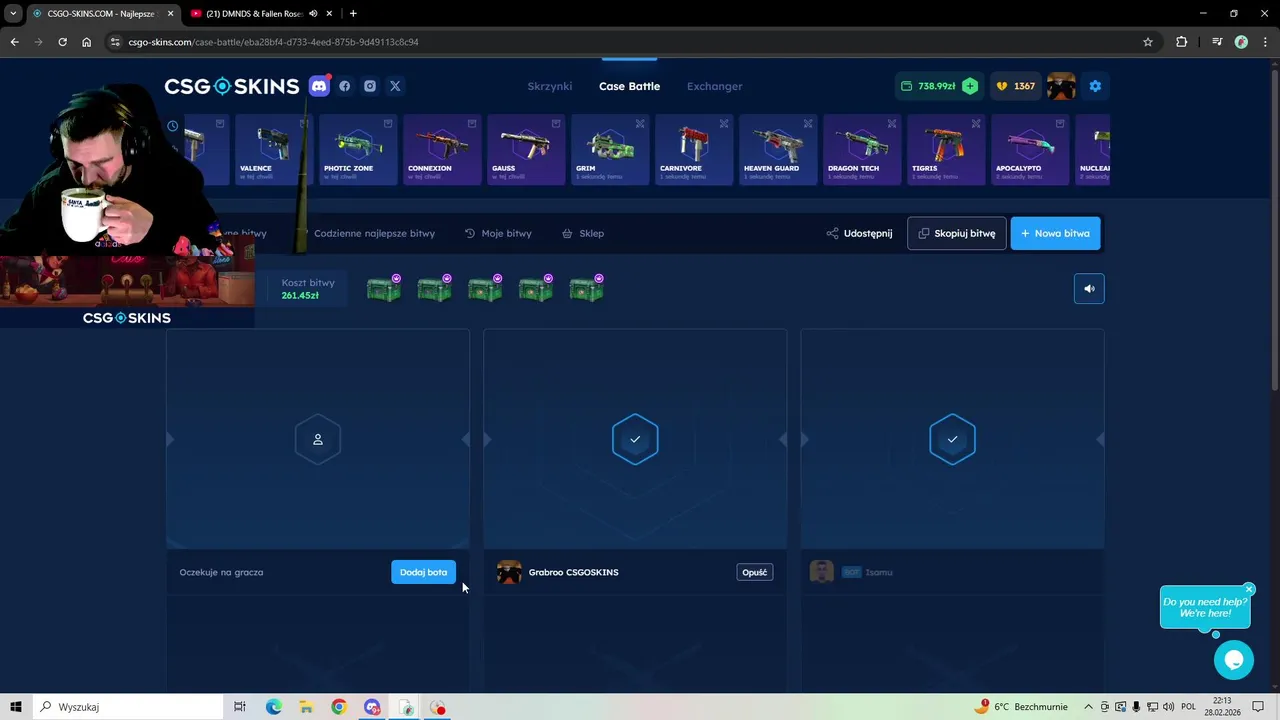Open Task View on the taskbar
Image resolution: width=1280 pixels, height=720 pixels.
pos(240,707)
